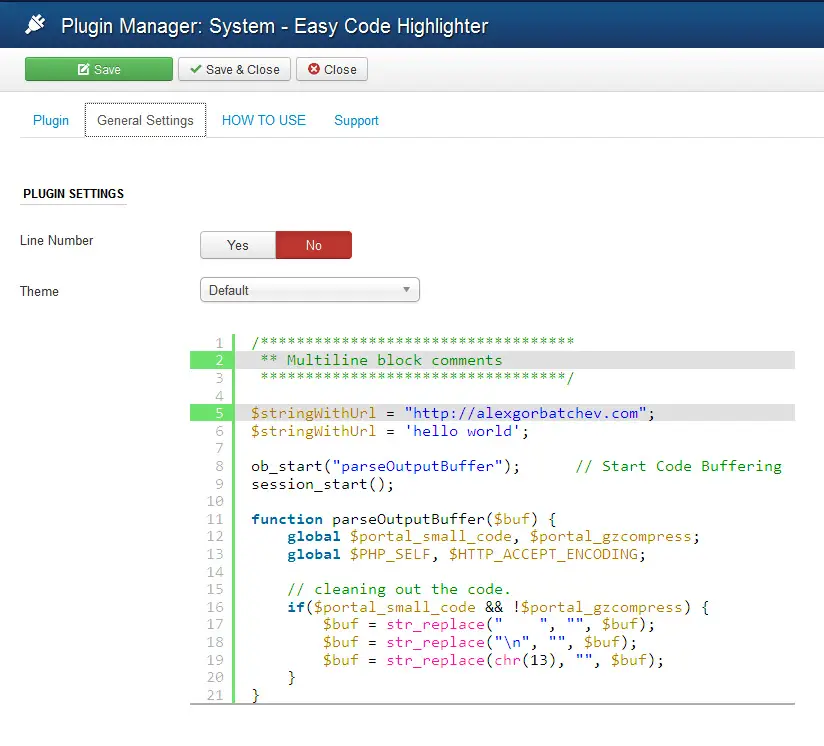Set Line Number to No

click(x=314, y=245)
